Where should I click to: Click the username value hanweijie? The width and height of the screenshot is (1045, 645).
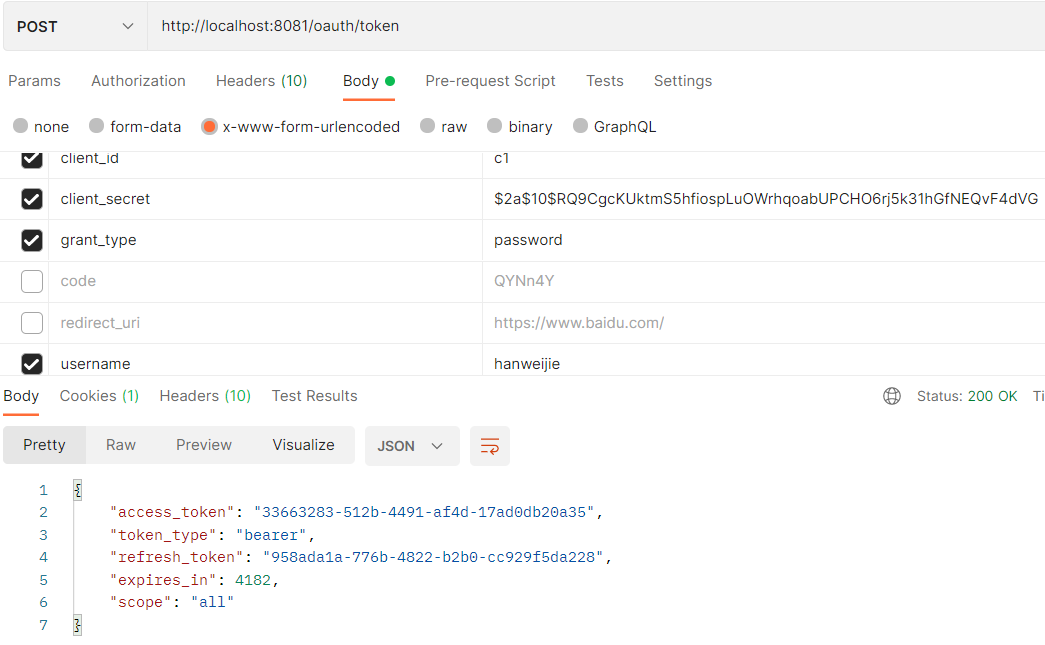(x=526, y=364)
